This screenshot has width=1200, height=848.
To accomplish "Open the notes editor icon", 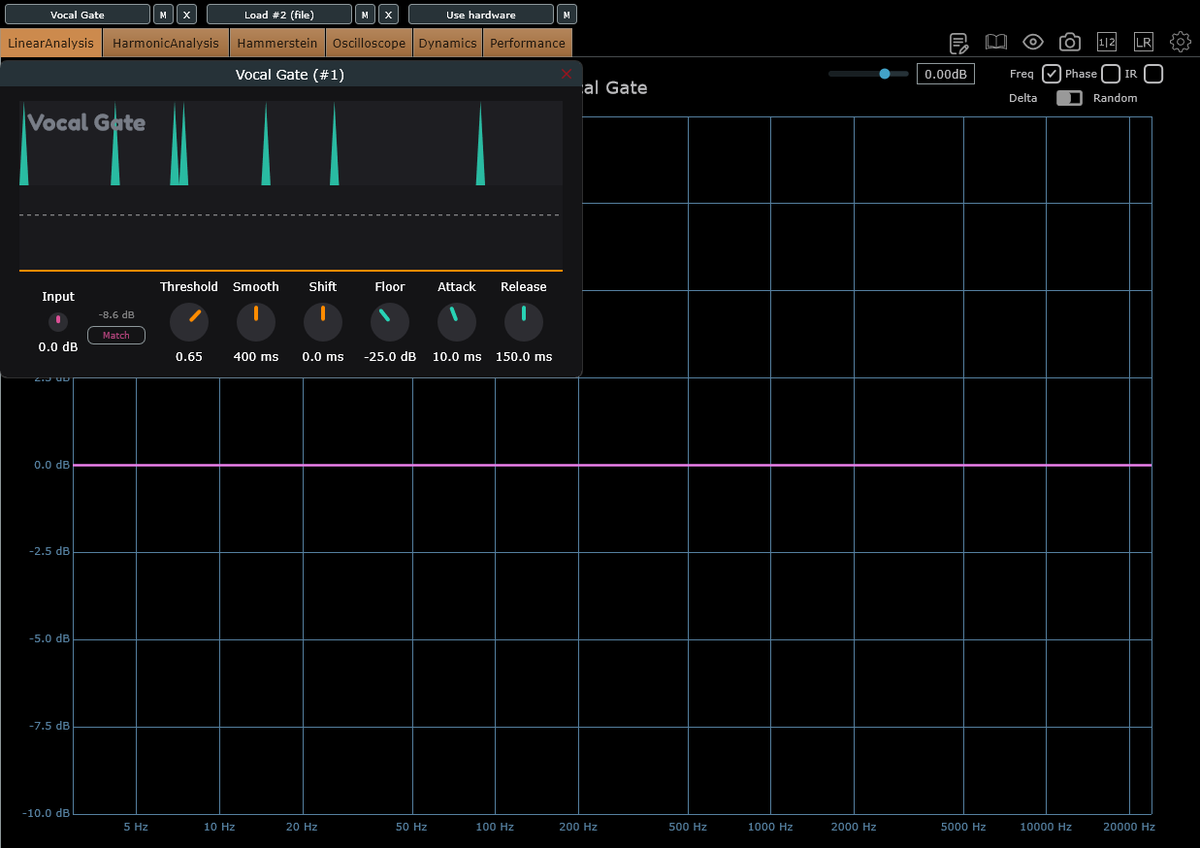I will [959, 42].
